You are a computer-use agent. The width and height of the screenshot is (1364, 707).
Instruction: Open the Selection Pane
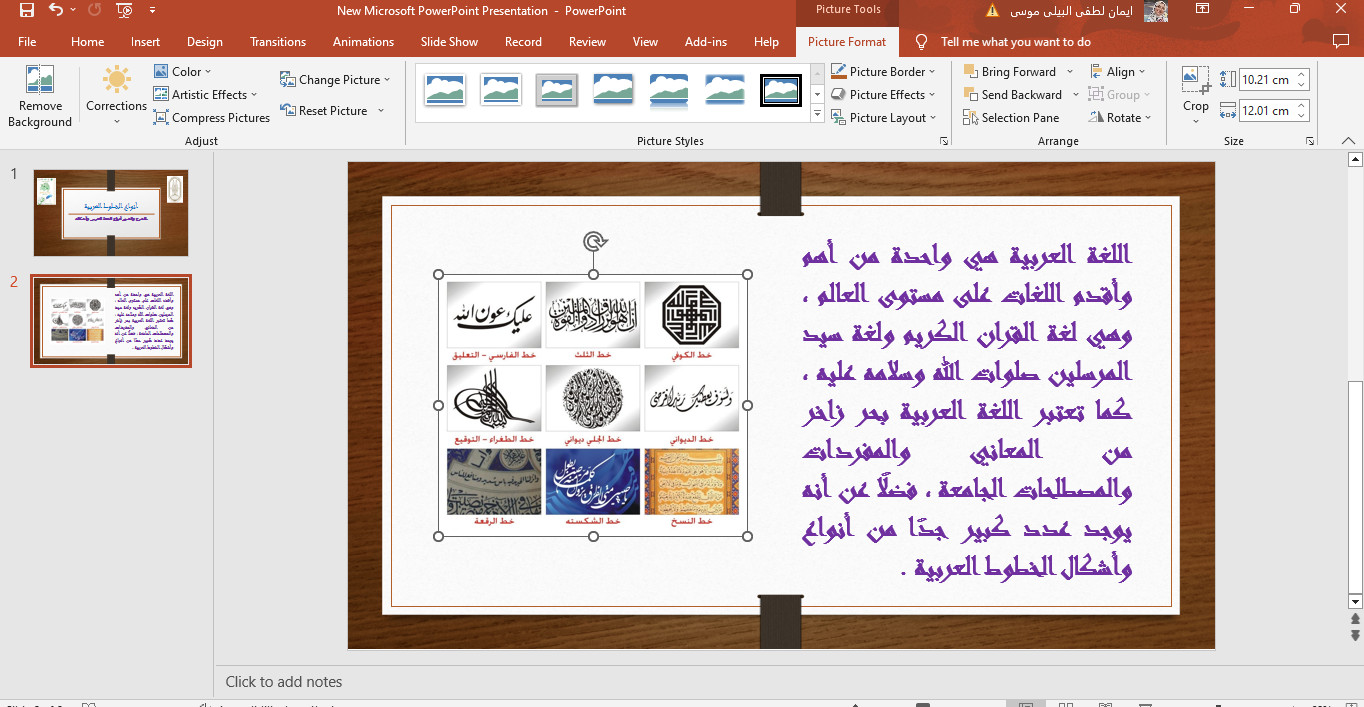(x=1011, y=118)
